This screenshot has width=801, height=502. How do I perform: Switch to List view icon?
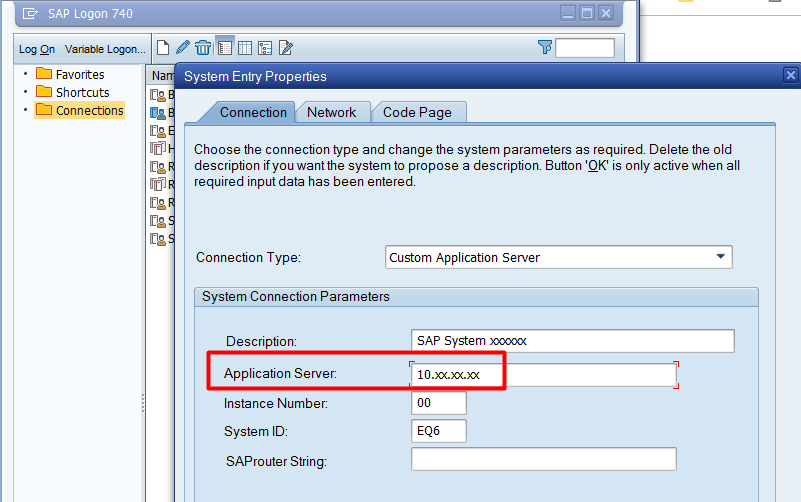(245, 47)
